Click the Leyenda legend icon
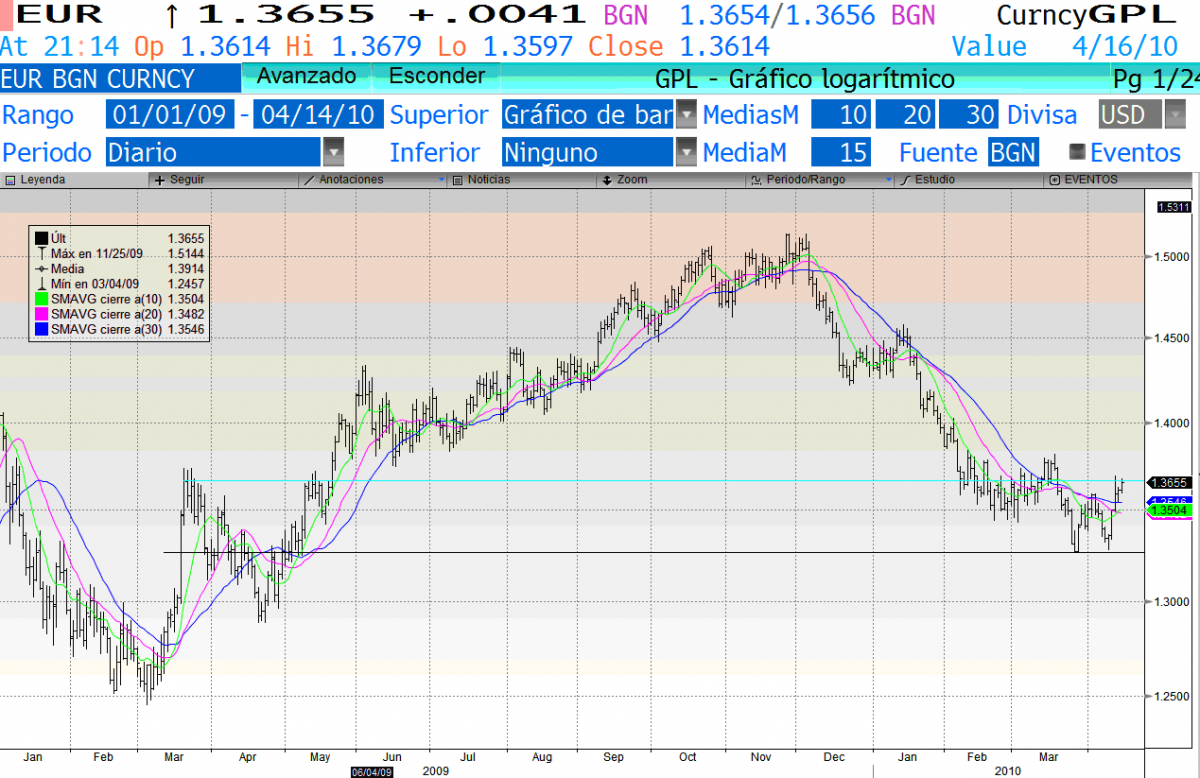Image resolution: width=1200 pixels, height=778 pixels. pyautogui.click(x=12, y=181)
